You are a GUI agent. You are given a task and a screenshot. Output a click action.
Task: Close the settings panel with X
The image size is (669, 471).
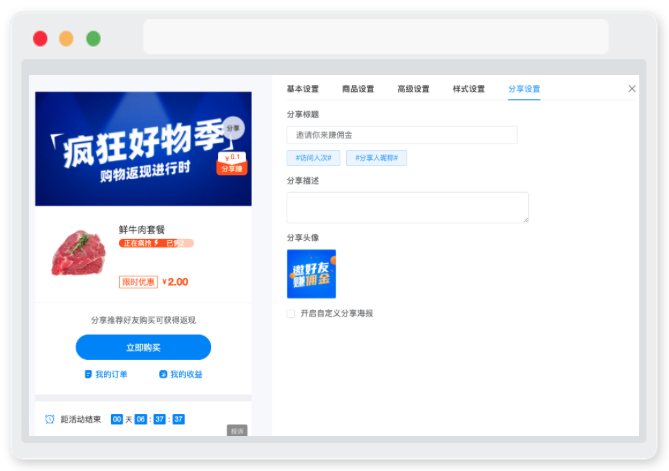632,88
